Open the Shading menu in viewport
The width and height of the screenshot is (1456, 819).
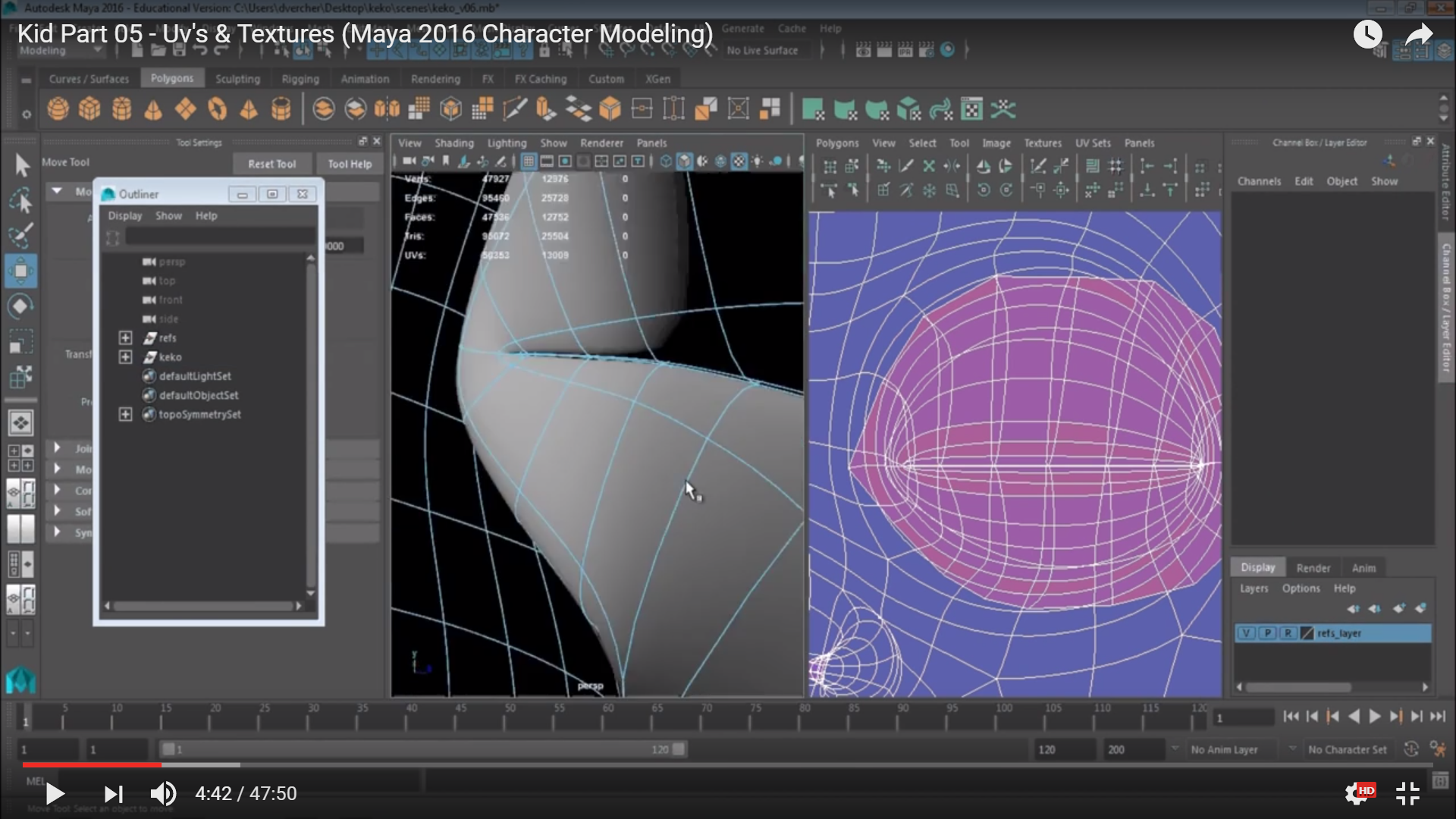(453, 143)
